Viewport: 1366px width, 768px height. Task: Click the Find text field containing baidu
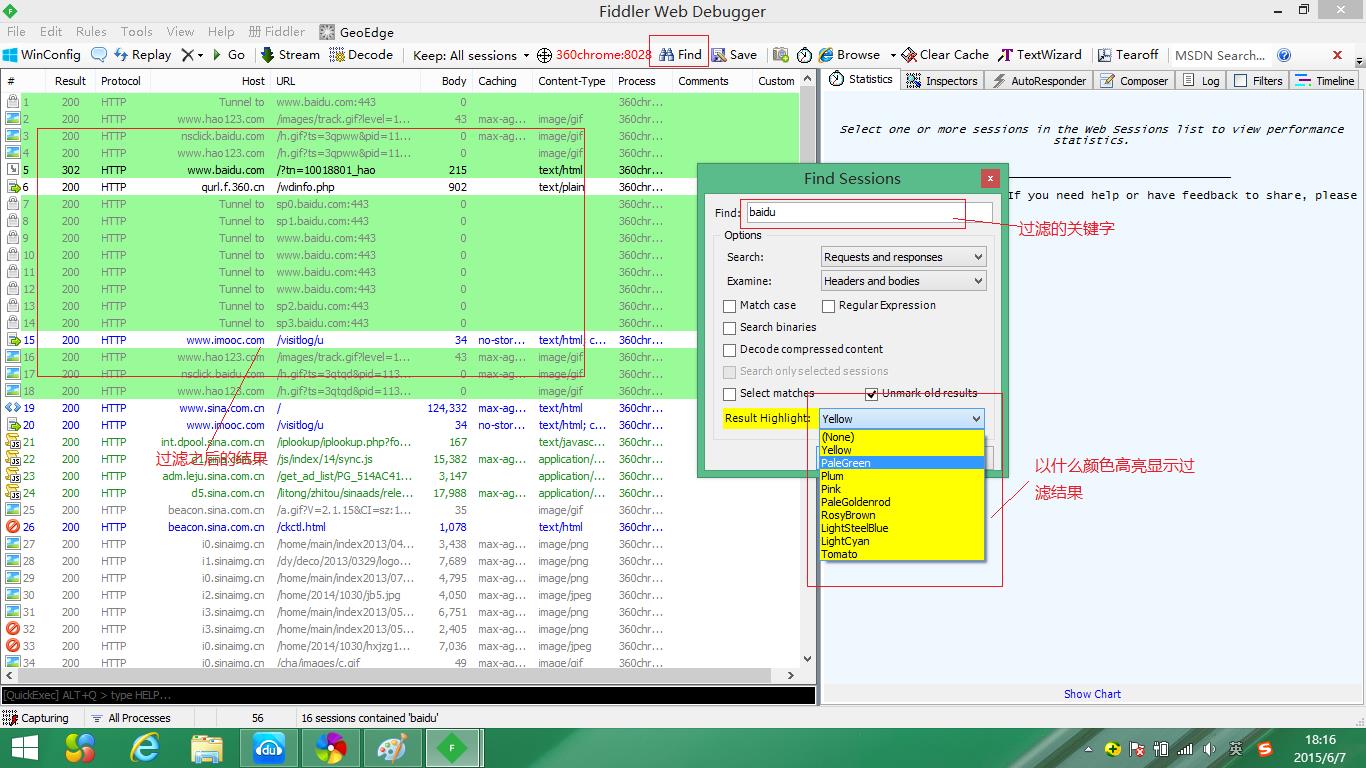coord(868,212)
